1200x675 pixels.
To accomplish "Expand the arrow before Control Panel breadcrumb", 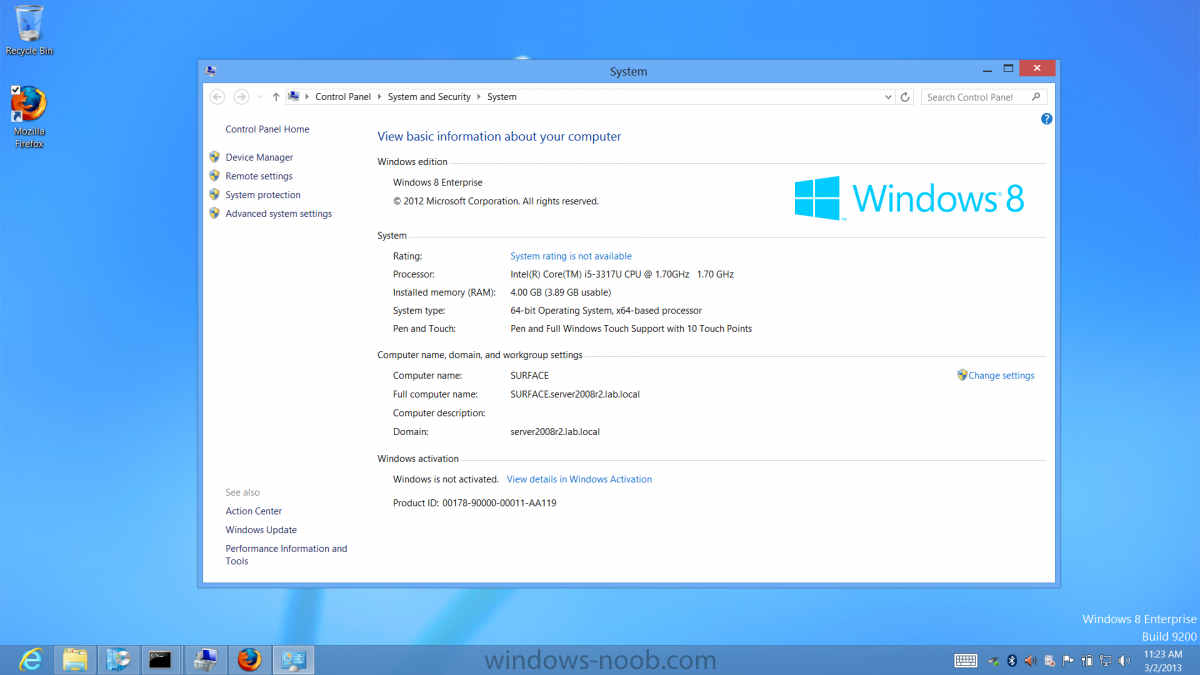I will [307, 97].
